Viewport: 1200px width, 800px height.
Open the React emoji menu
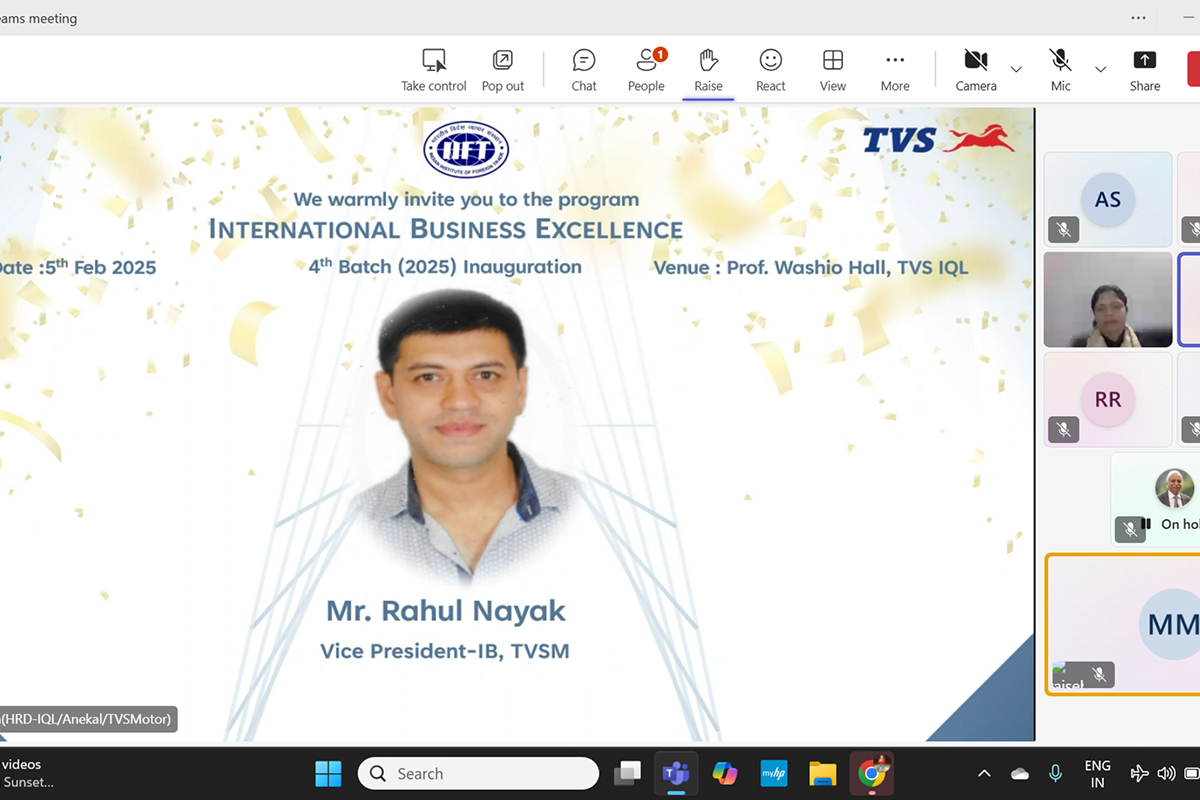[x=770, y=70]
